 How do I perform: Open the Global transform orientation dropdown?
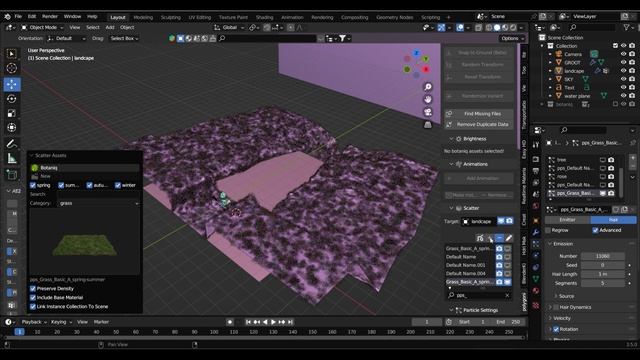pos(229,27)
